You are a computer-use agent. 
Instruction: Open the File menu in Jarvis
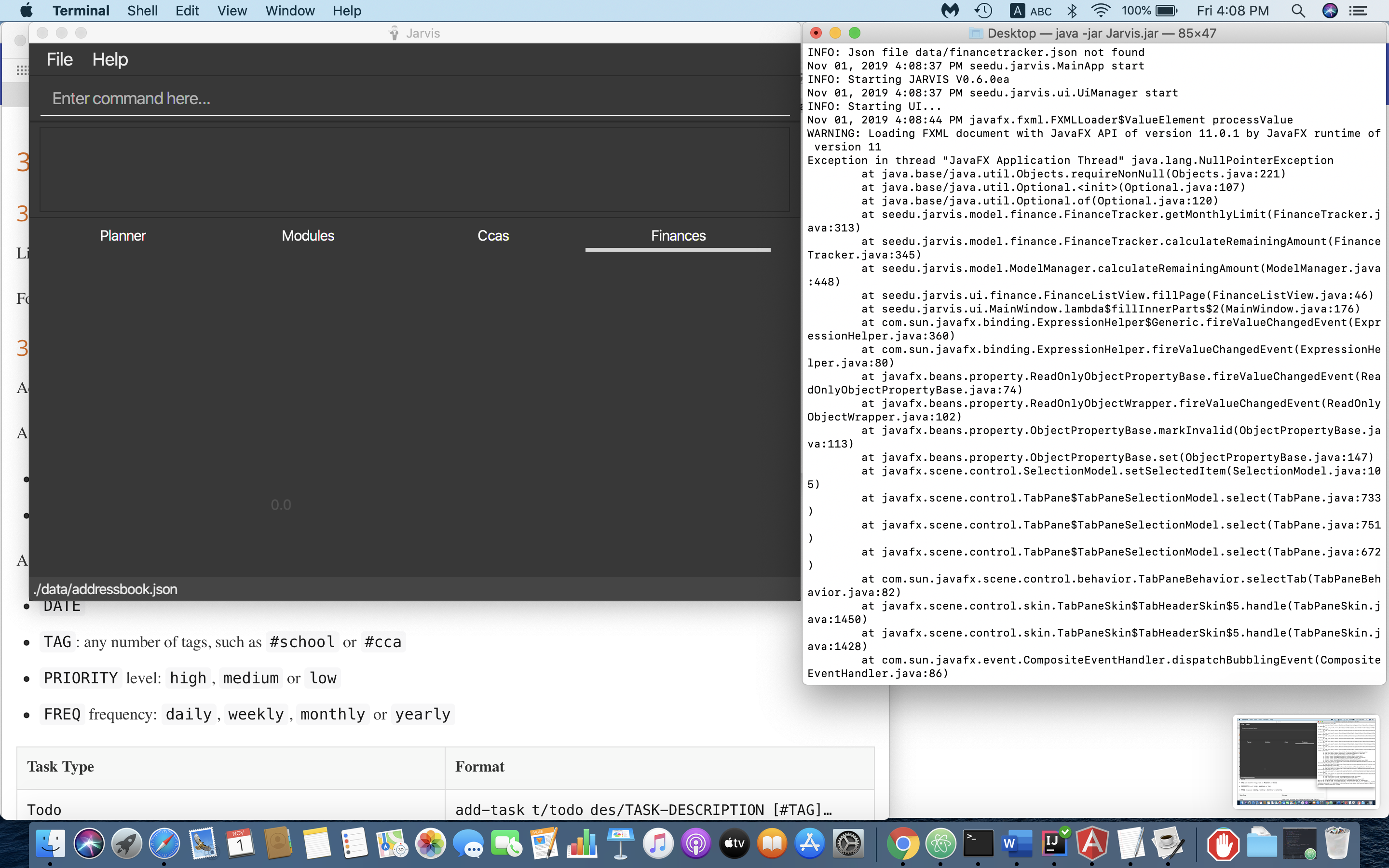pos(58,59)
